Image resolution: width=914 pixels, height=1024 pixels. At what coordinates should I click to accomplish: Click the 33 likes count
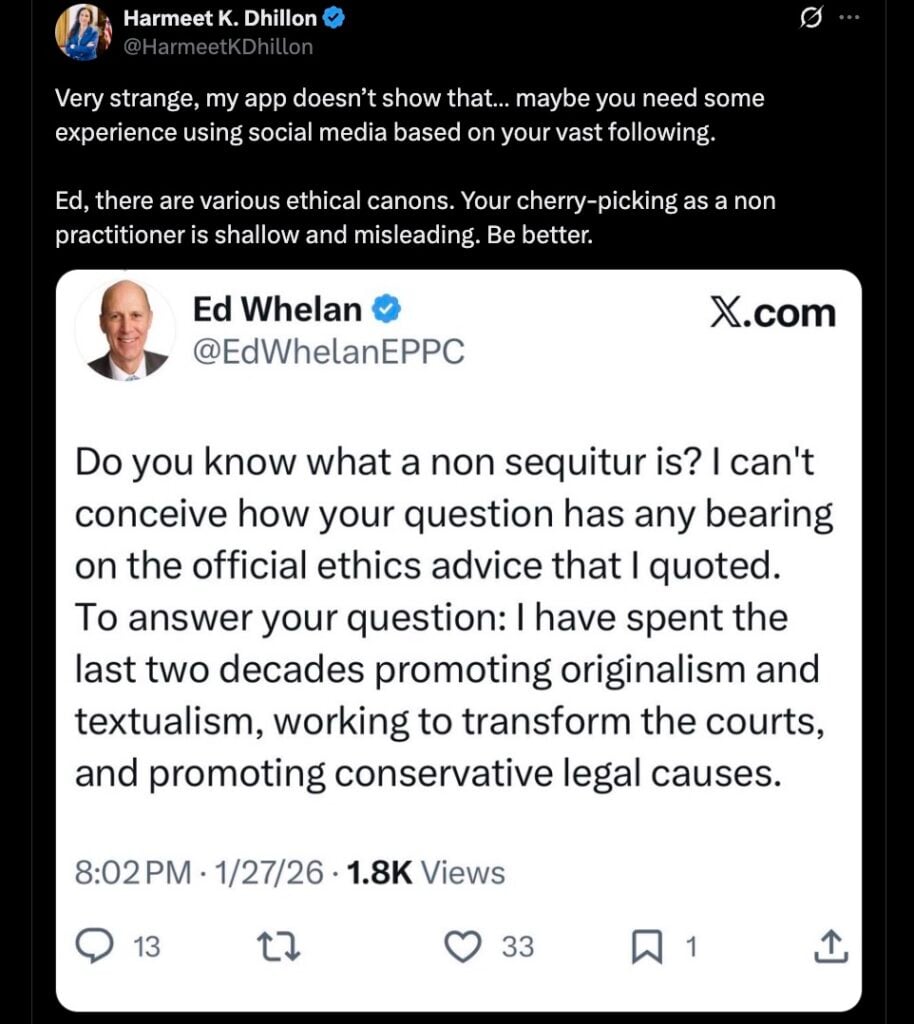pos(517,945)
